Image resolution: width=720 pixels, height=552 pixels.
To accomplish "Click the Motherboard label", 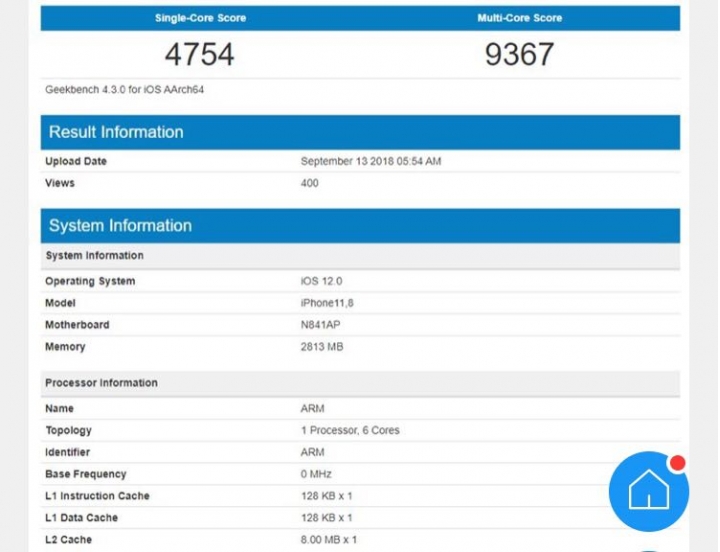I will (x=77, y=325).
